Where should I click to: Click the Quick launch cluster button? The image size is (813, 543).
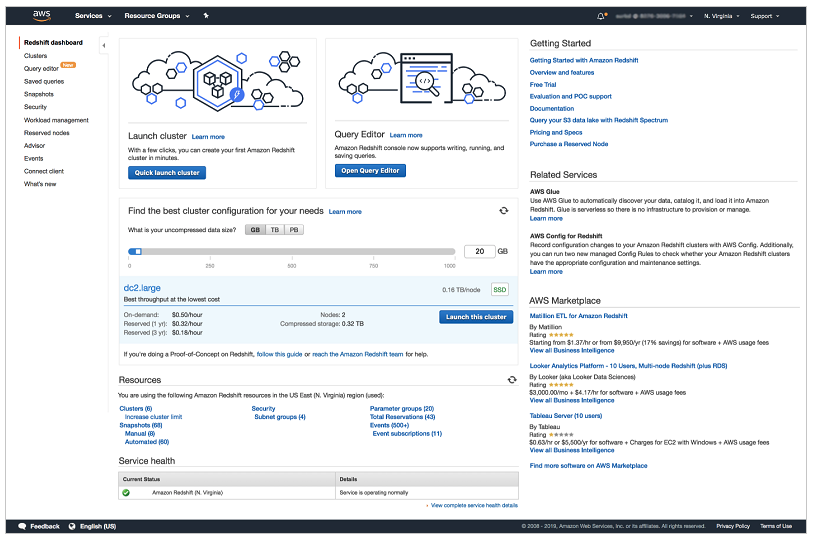pyautogui.click(x=167, y=173)
